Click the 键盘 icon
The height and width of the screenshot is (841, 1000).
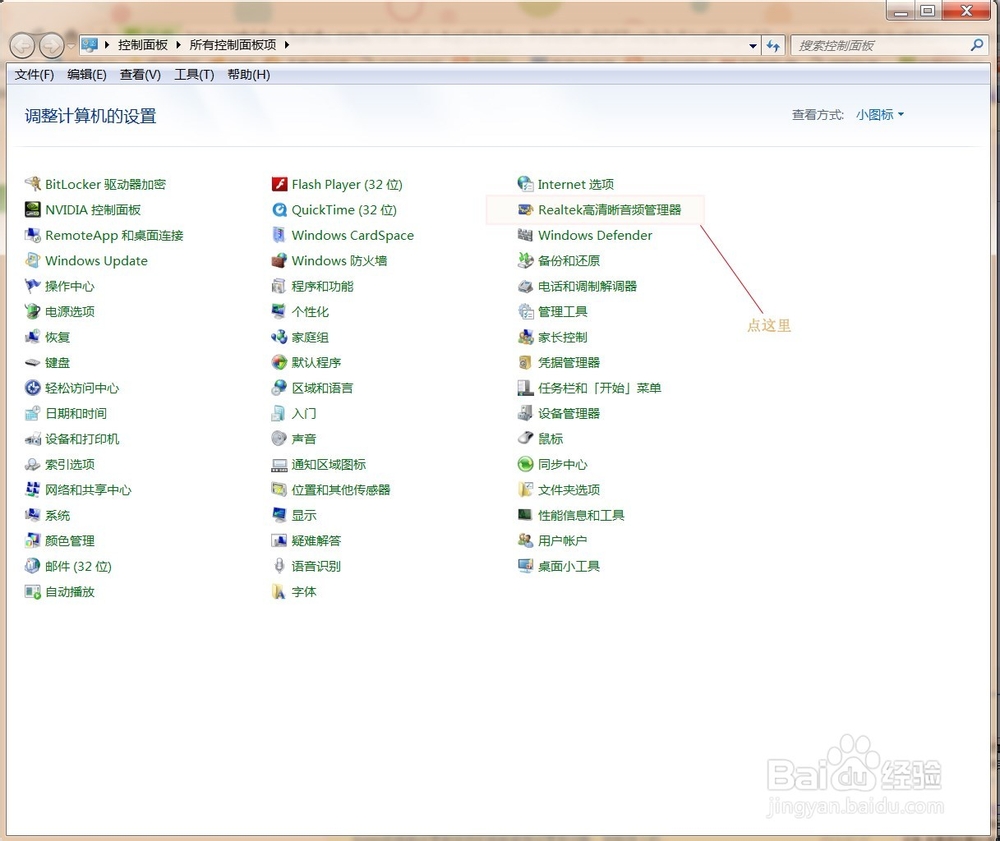[33, 363]
